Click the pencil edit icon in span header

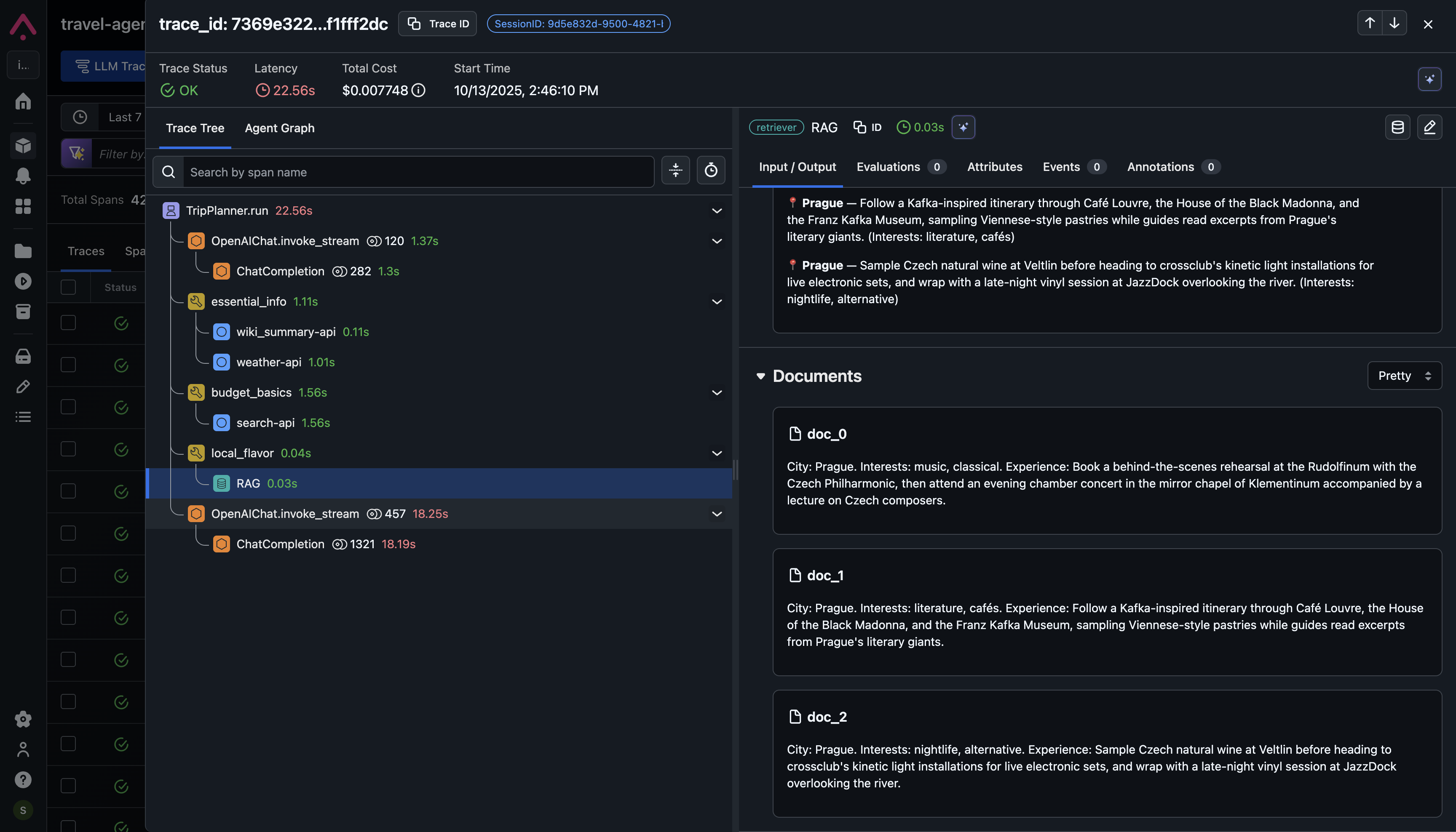tap(1429, 127)
